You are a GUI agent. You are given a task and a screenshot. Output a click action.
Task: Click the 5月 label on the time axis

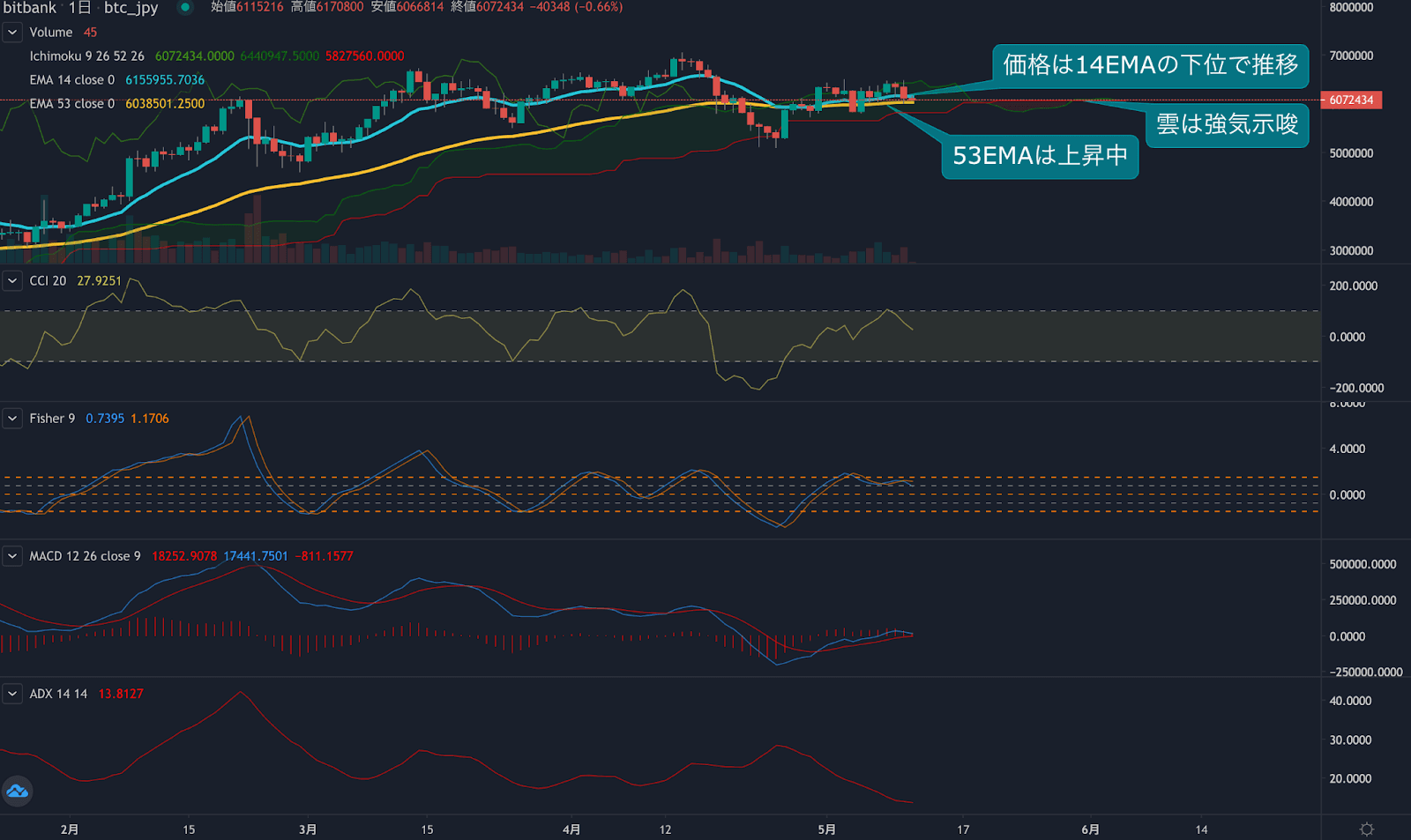827,829
